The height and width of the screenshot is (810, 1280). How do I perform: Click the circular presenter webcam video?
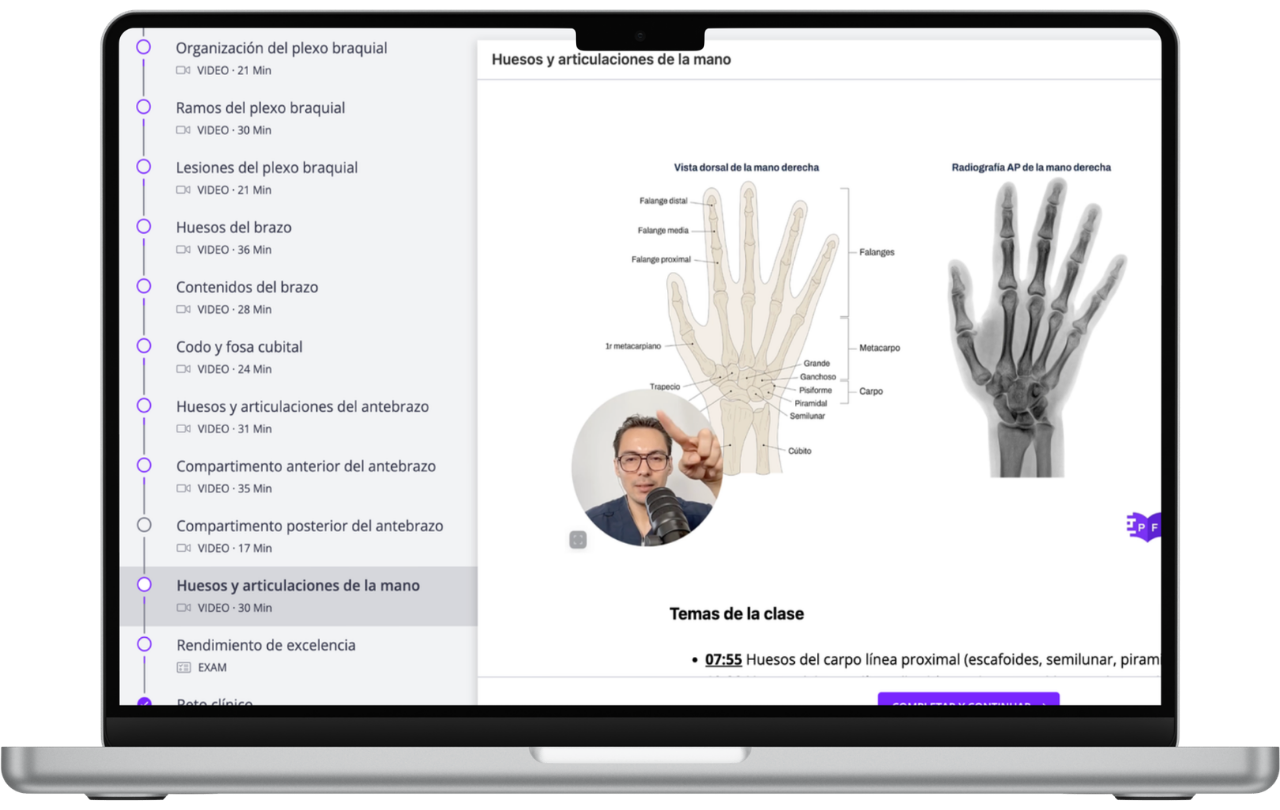point(645,468)
